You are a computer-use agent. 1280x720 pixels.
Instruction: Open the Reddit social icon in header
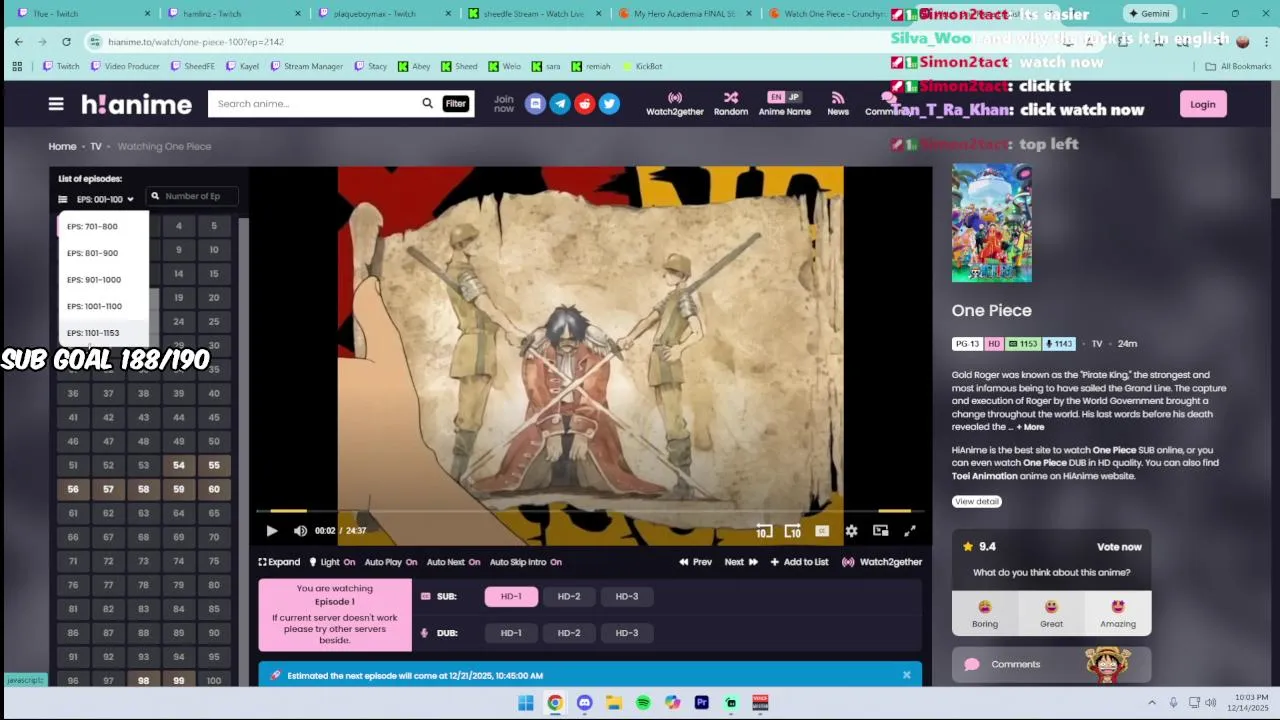[585, 104]
